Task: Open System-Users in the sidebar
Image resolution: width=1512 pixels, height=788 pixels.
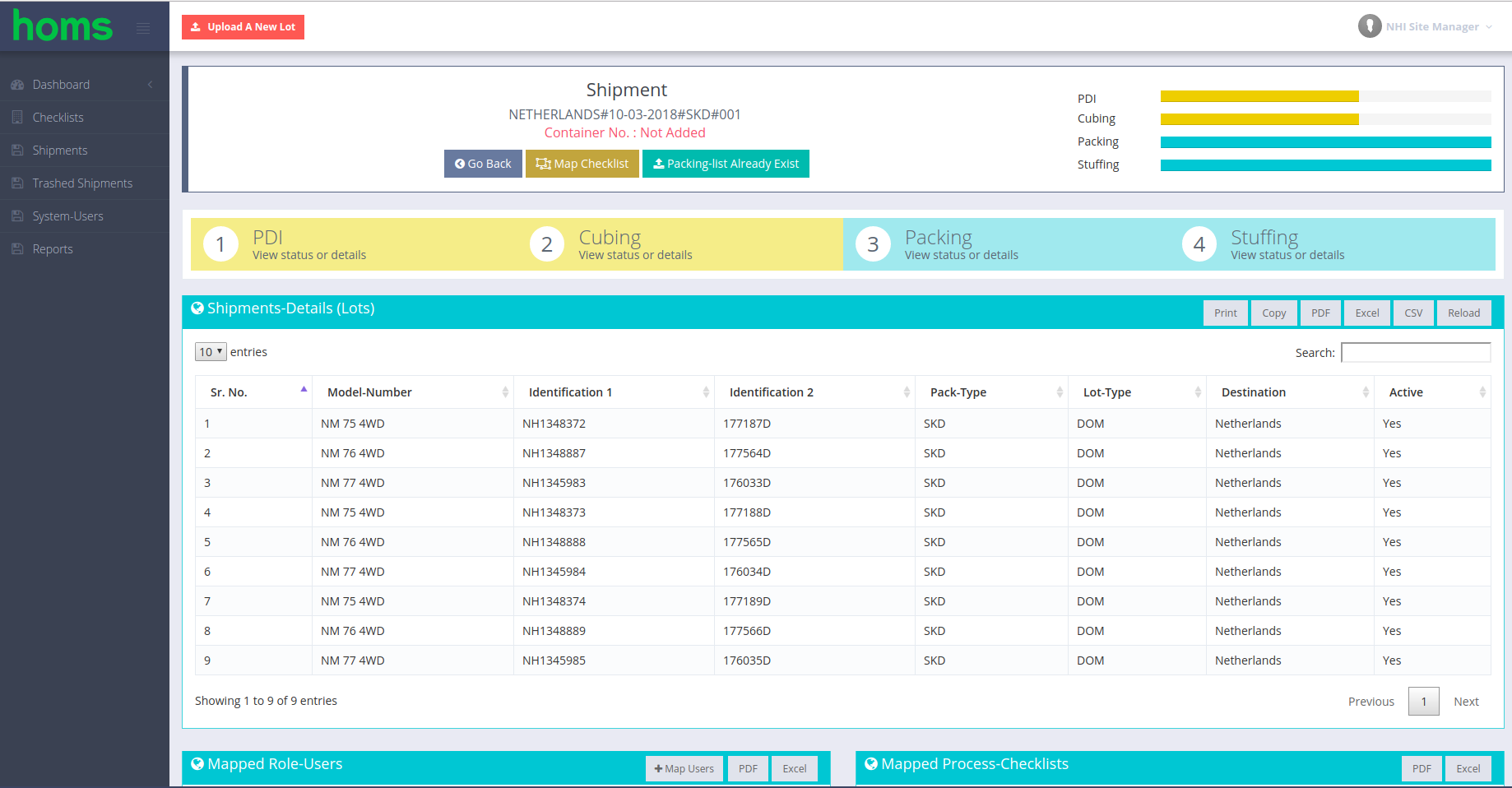Action: pyautogui.click(x=85, y=216)
